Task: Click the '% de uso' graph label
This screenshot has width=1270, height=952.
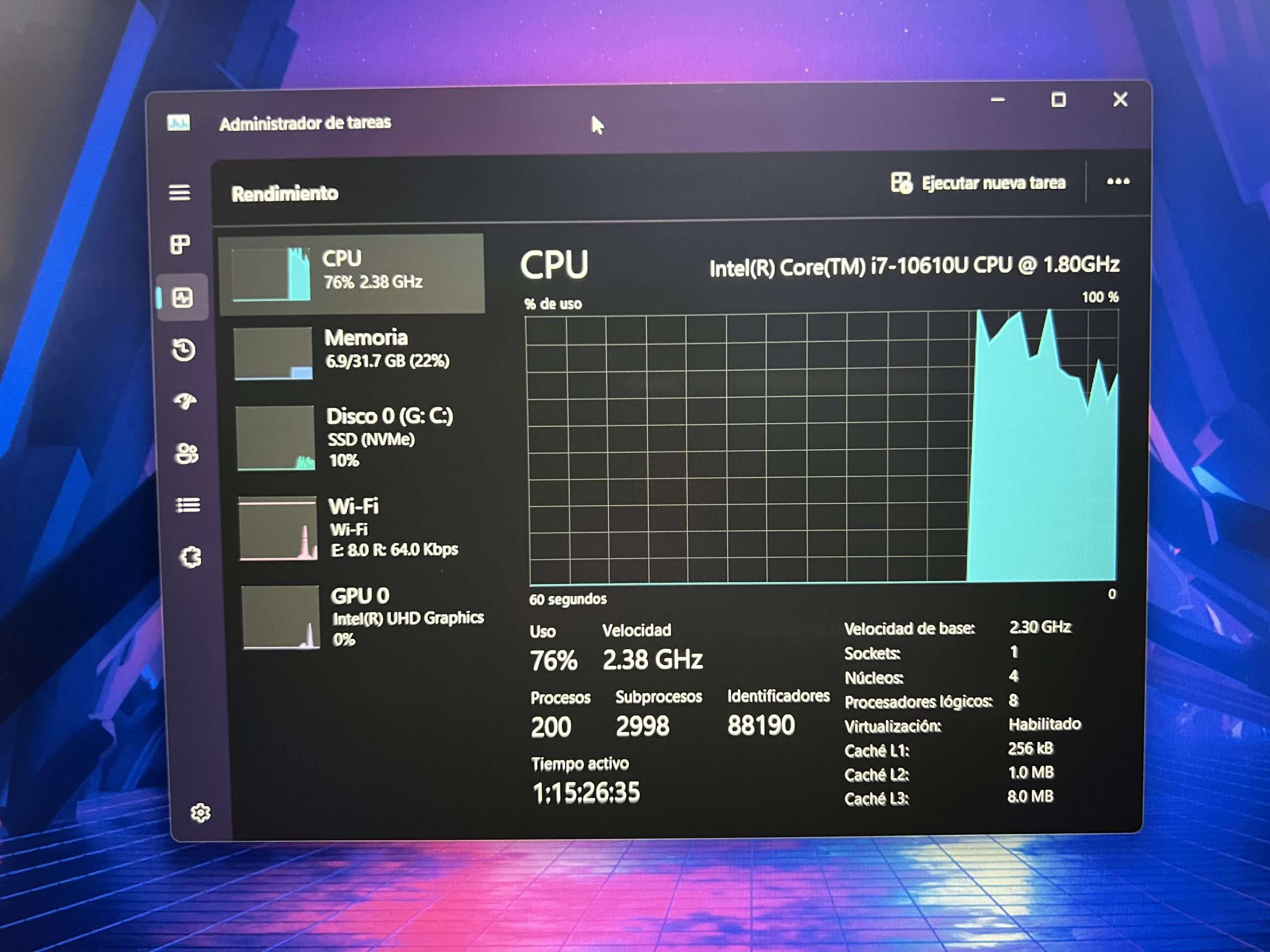Action: coord(553,303)
